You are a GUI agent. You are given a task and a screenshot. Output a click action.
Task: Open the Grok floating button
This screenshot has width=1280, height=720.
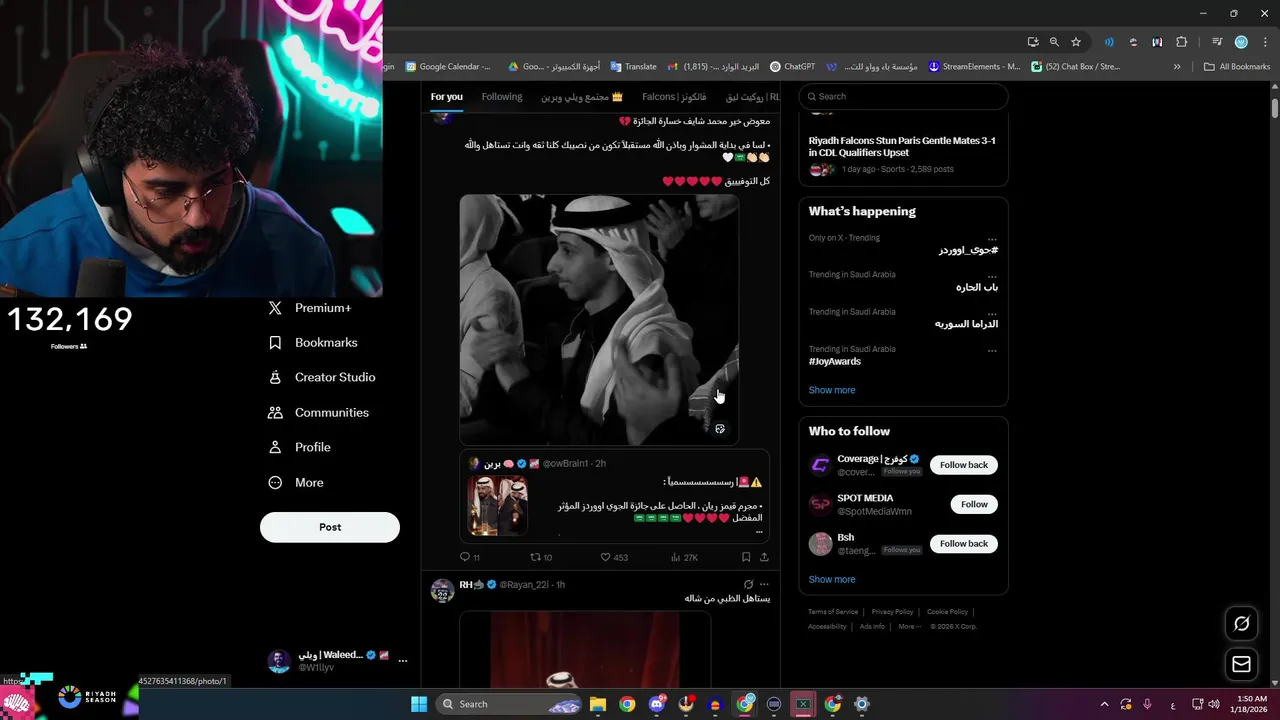1241,624
